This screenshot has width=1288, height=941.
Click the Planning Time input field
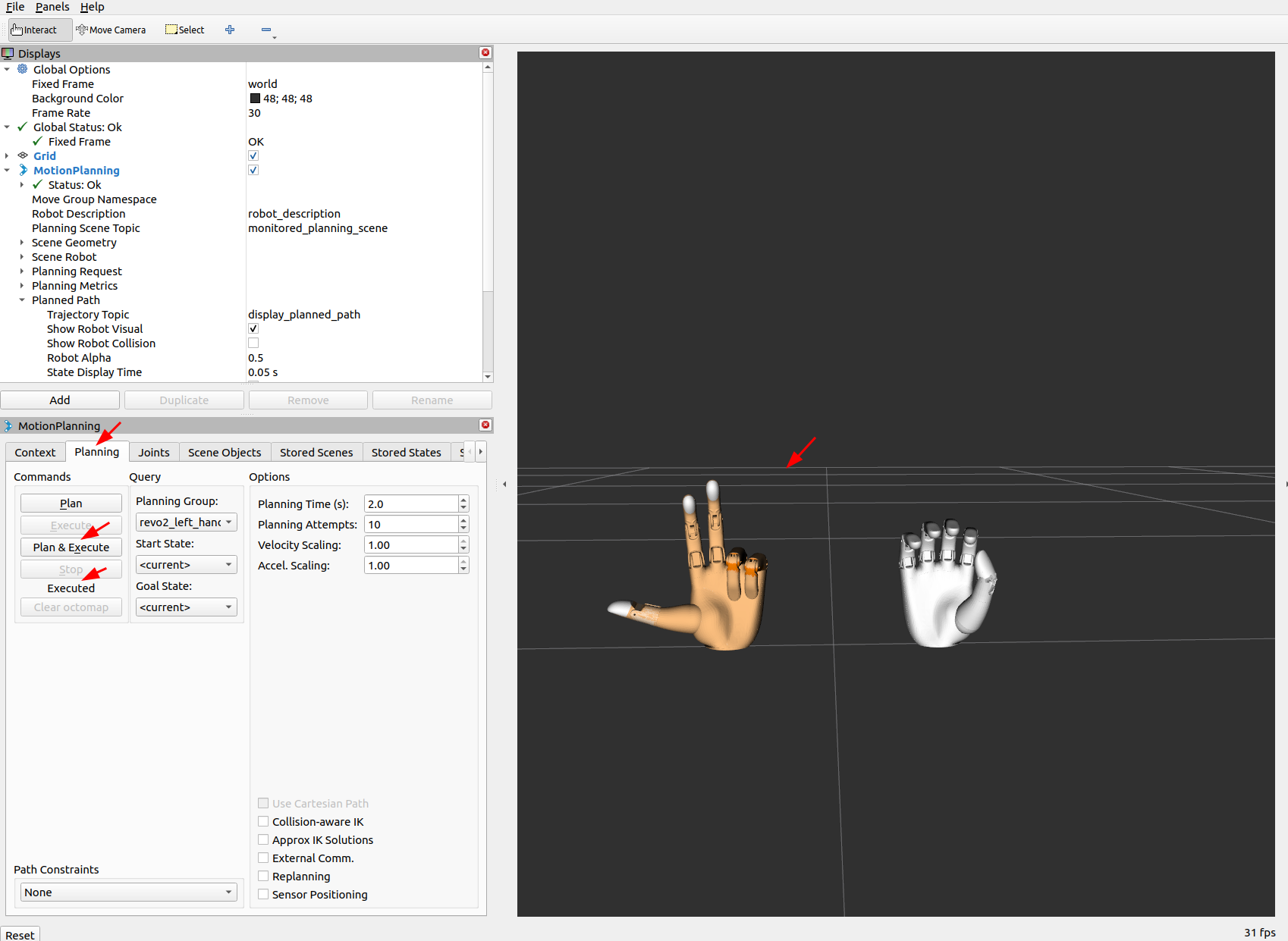[x=410, y=504]
